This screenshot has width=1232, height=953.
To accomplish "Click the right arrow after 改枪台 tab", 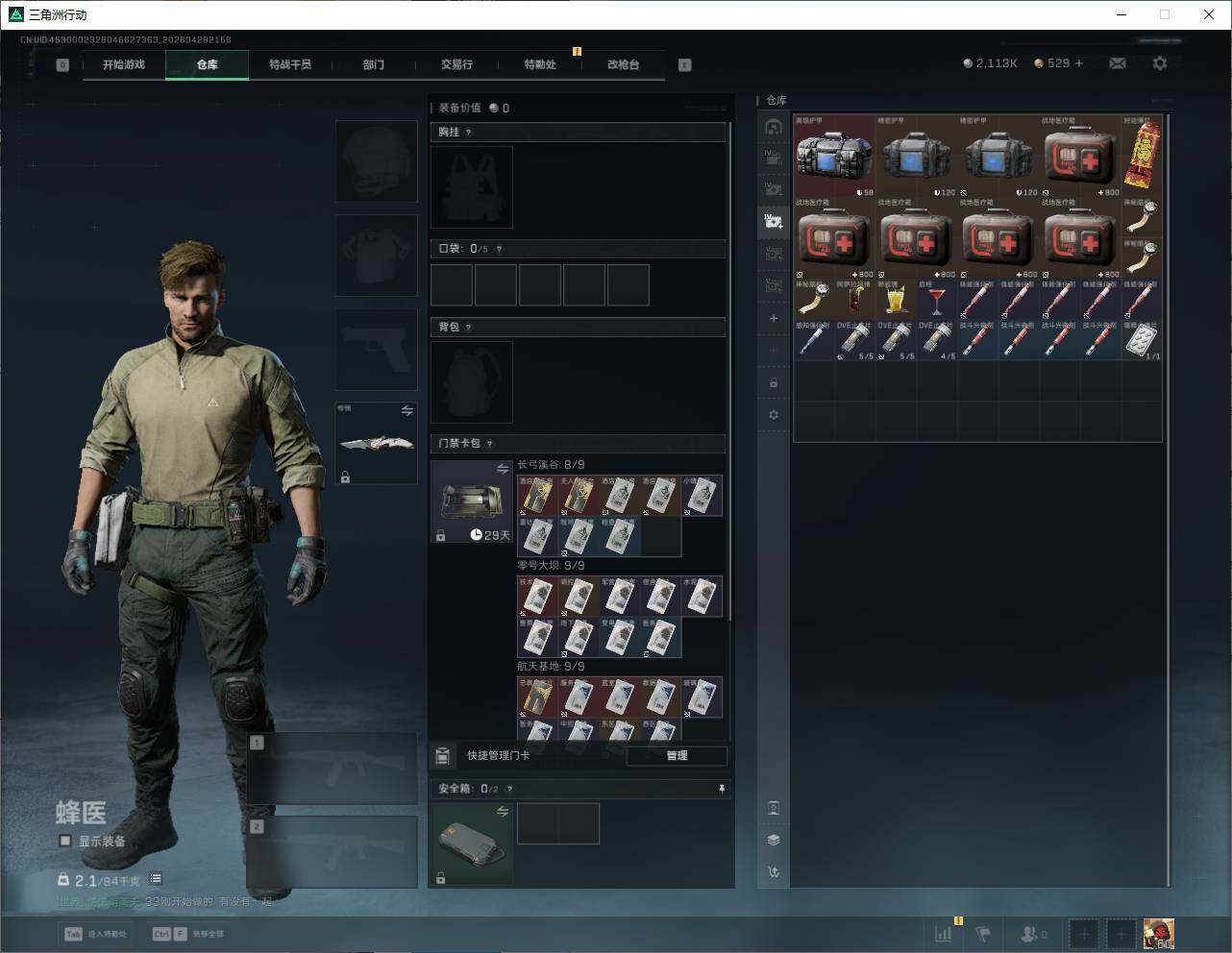I will [685, 65].
